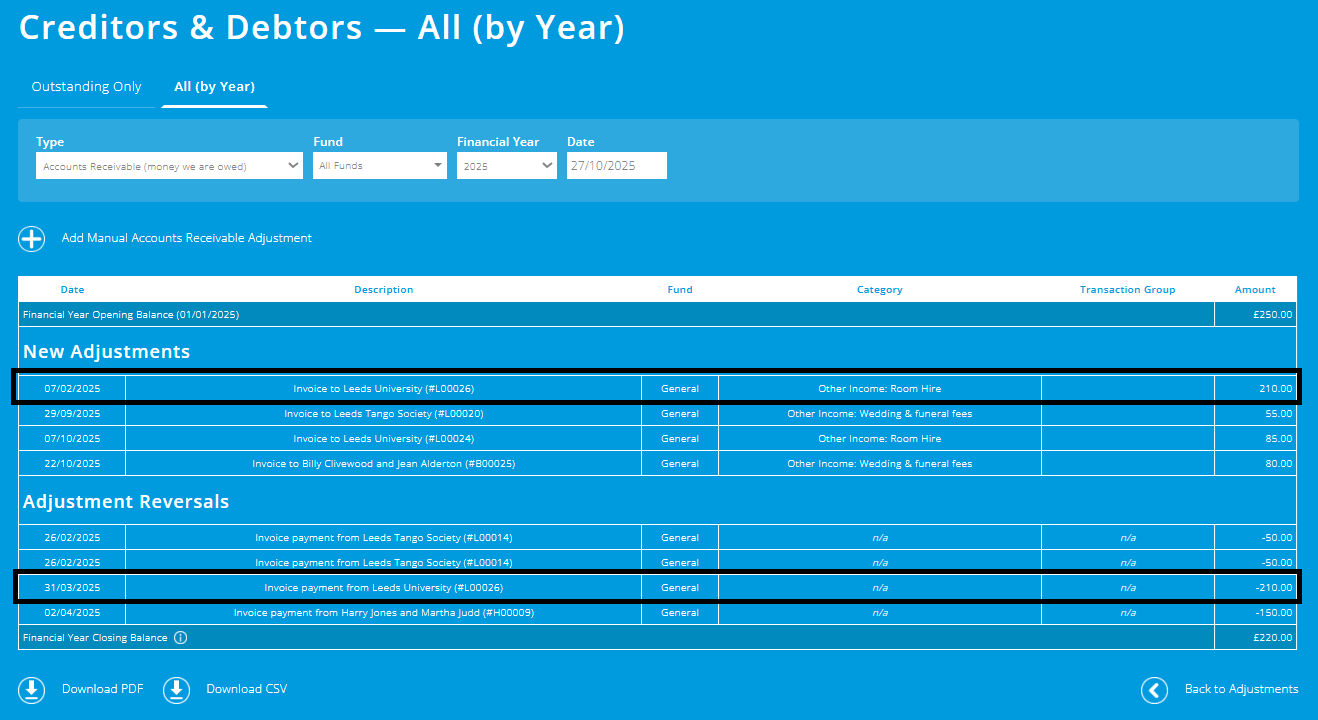
Task: Click the Add Manual Accounts Receivable Adjustment link
Action: 187,238
